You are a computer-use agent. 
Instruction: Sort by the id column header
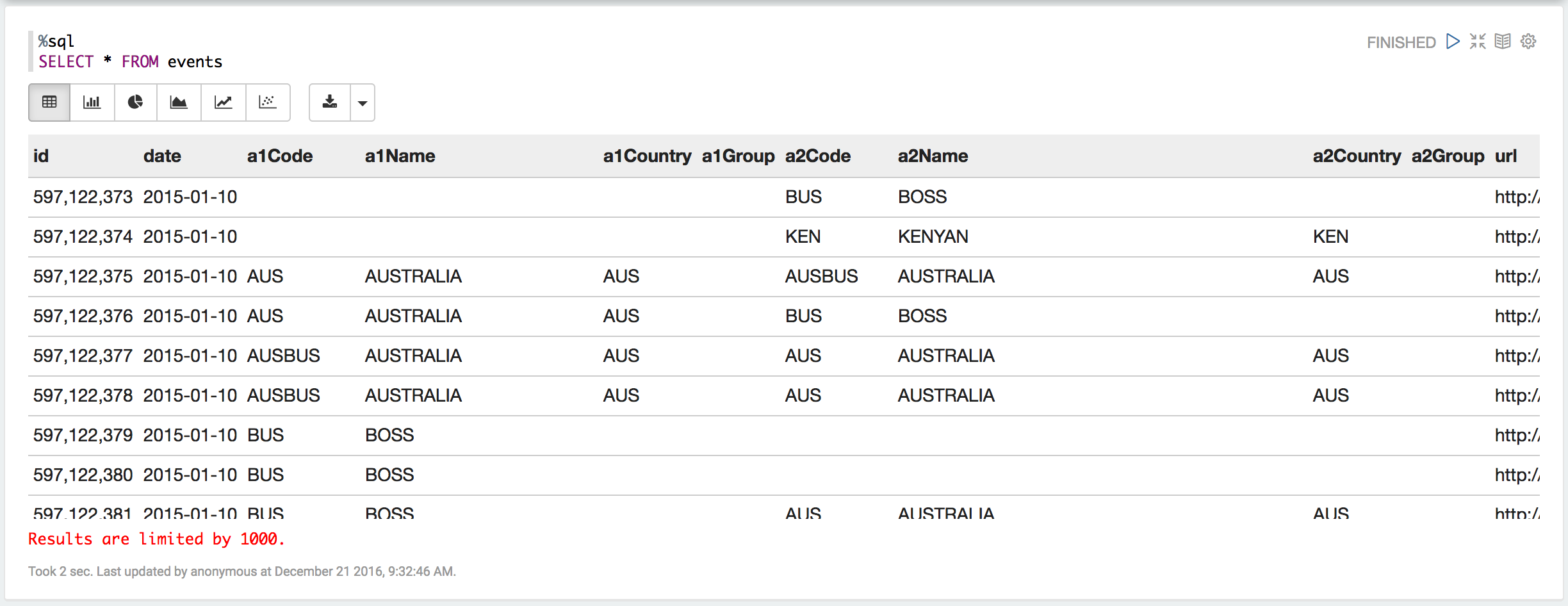point(41,156)
